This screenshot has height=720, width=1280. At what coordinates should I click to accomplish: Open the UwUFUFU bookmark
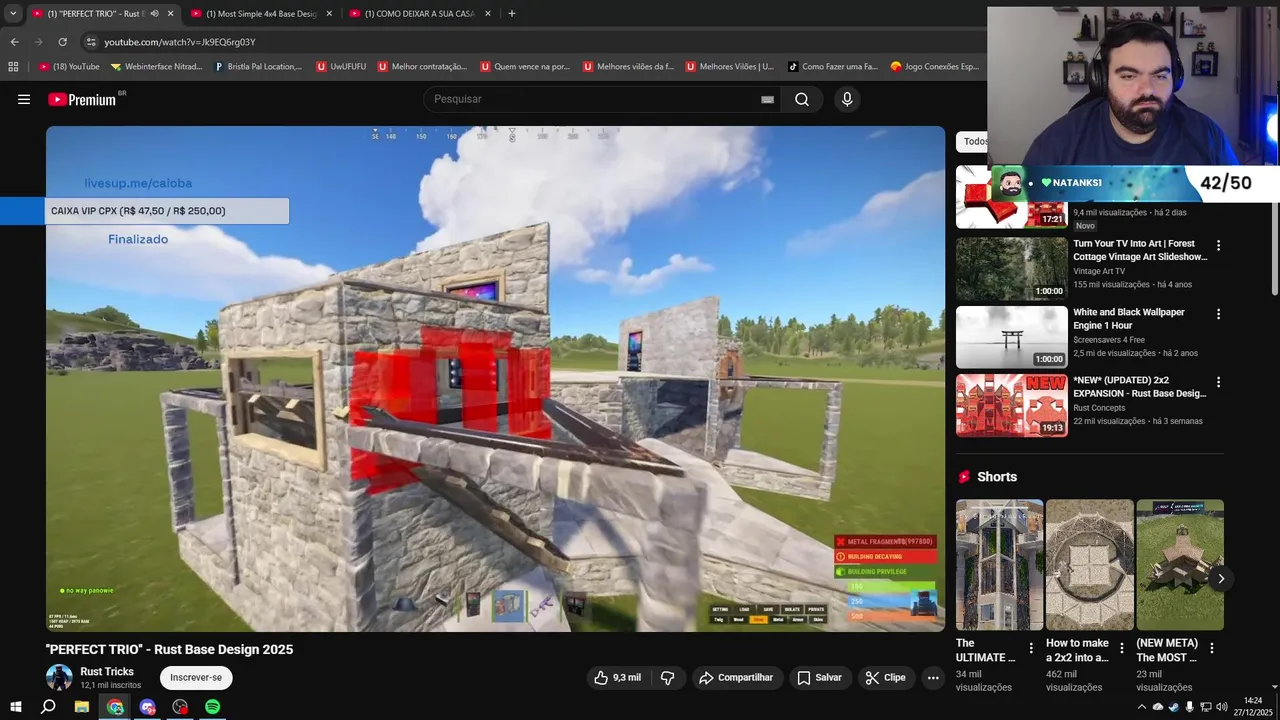tap(341, 67)
